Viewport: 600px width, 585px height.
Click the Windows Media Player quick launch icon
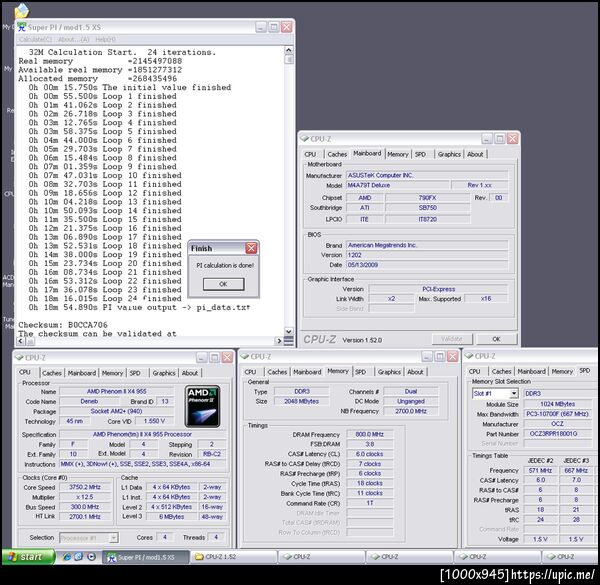[91, 557]
